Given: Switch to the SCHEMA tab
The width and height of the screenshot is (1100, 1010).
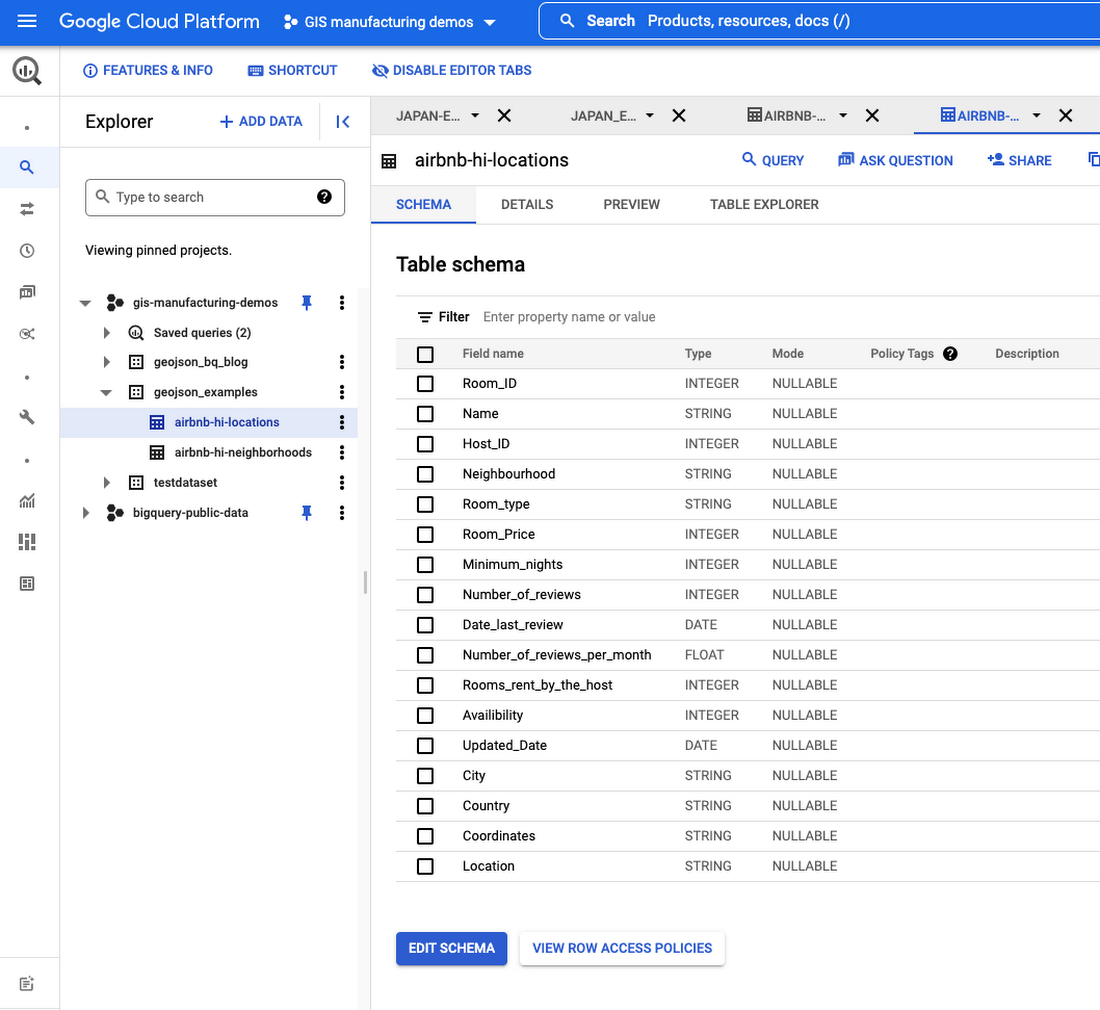Looking at the screenshot, I should point(424,205).
